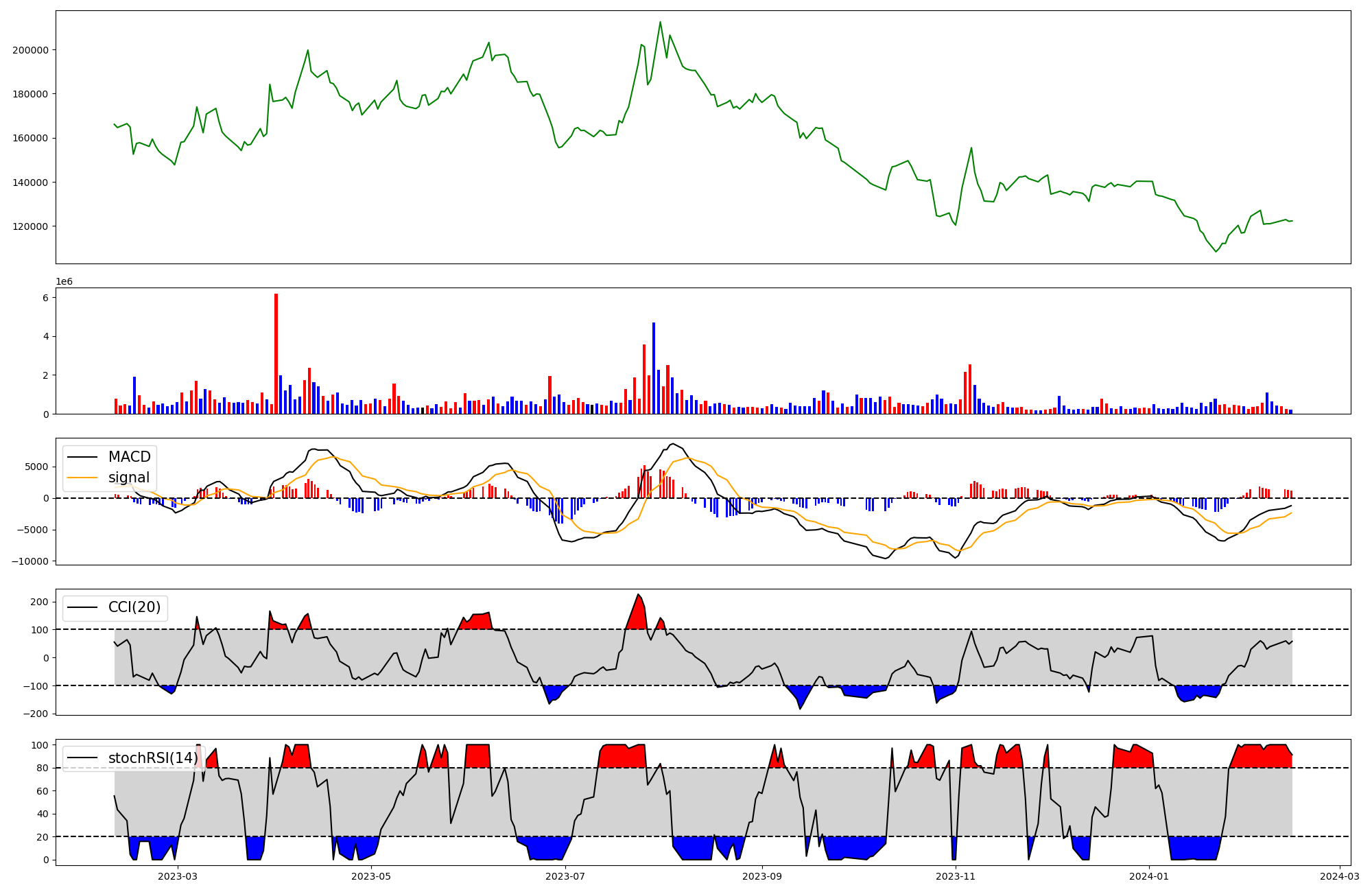Viewport: 1372px width, 892px height.
Task: Click the black MACD line sample in legend
Action: (x=84, y=458)
